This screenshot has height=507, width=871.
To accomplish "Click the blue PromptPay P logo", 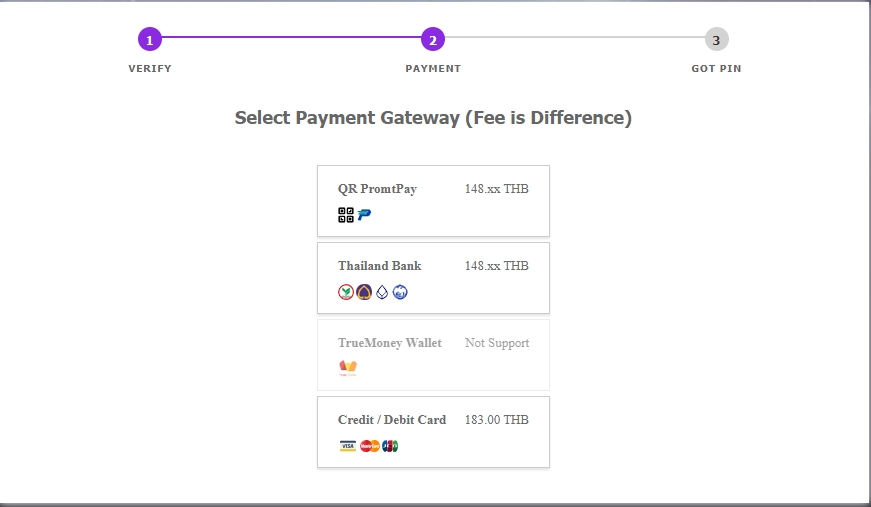I will point(364,214).
